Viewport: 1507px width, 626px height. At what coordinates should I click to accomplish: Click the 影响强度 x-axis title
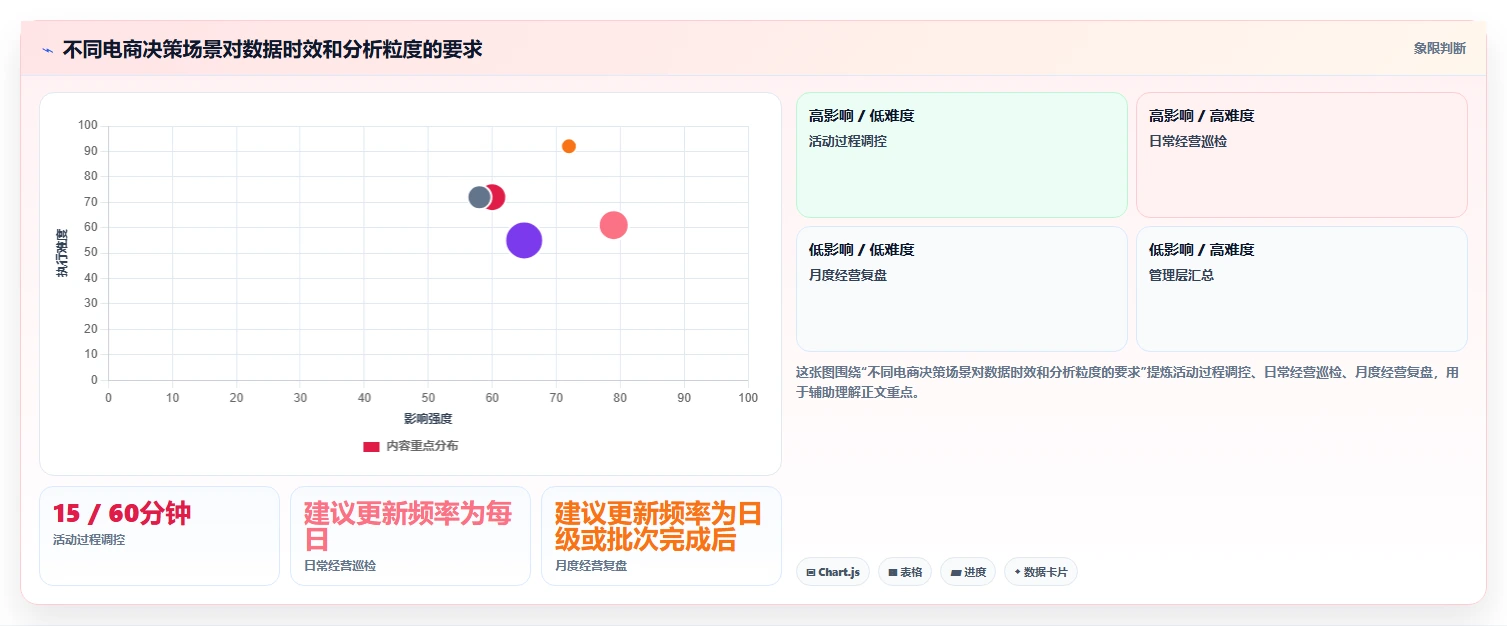[x=428, y=419]
